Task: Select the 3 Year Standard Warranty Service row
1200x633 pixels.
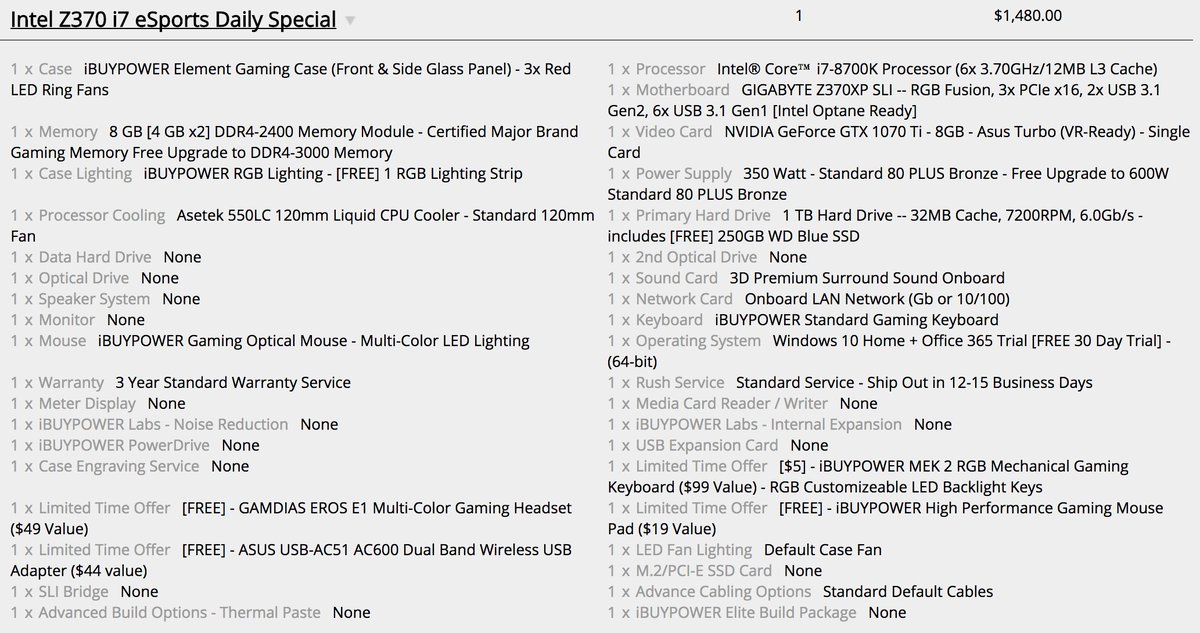Action: 181,383
